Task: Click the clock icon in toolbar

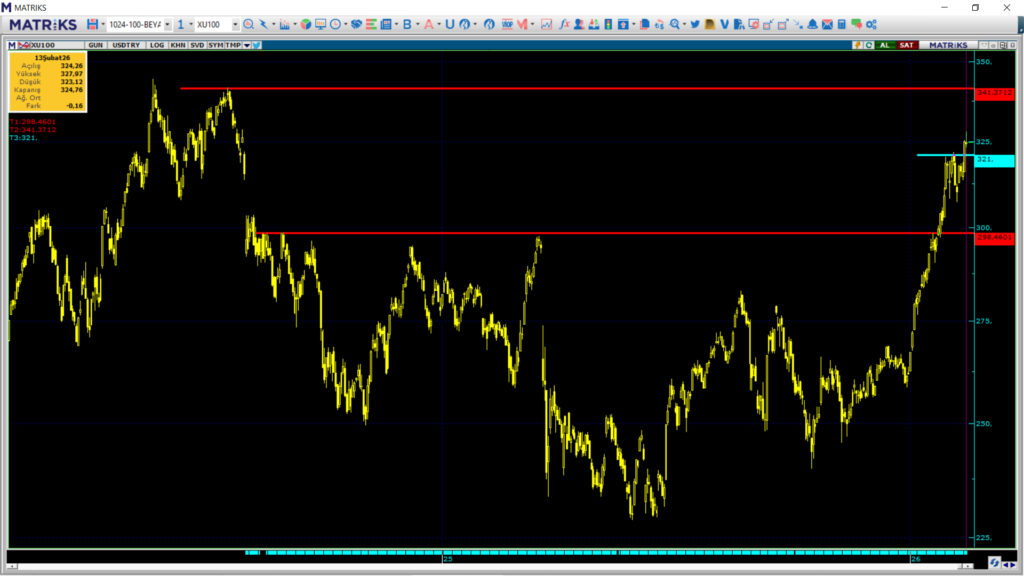Action: pyautogui.click(x=335, y=24)
